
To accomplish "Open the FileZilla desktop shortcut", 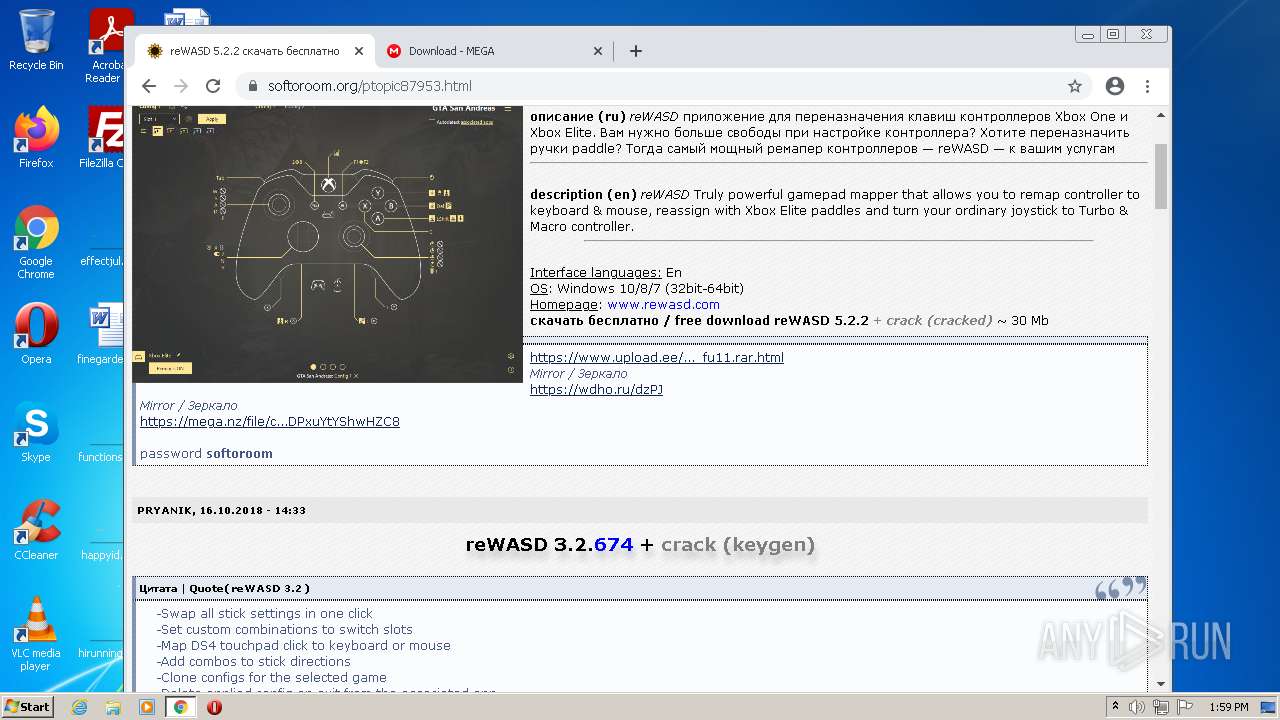I will tap(101, 137).
